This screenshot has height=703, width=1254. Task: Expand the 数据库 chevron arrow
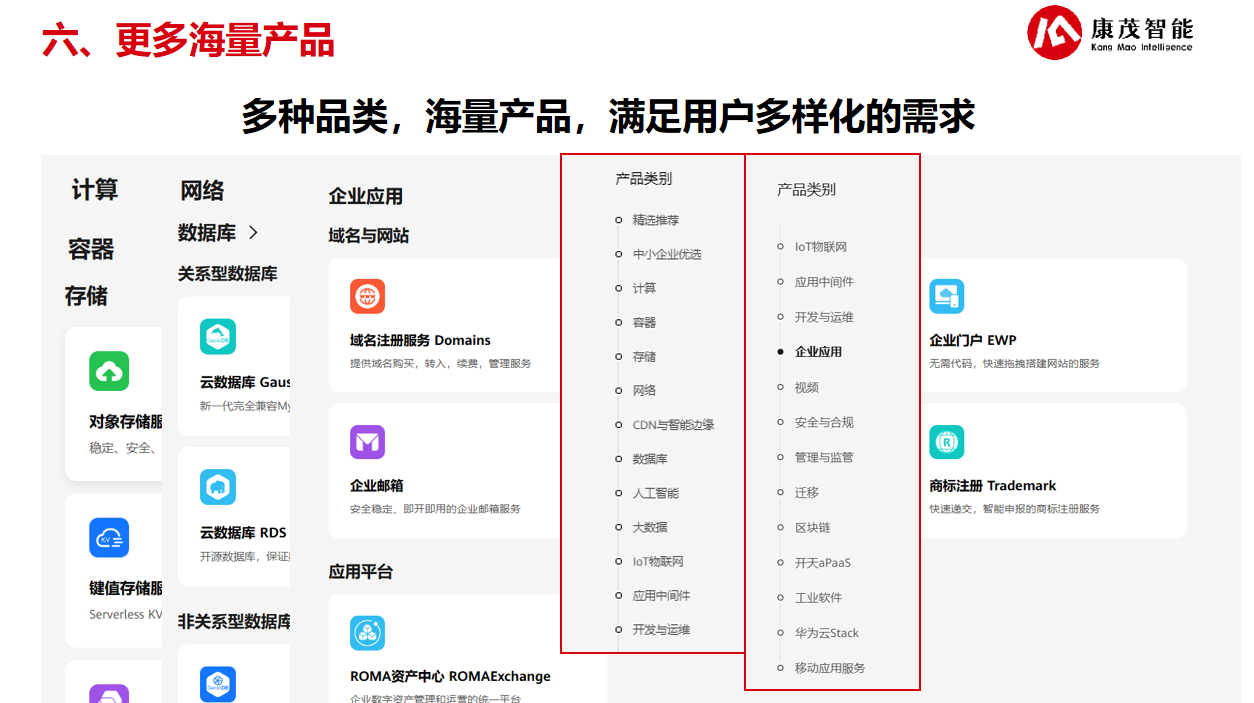tap(253, 232)
